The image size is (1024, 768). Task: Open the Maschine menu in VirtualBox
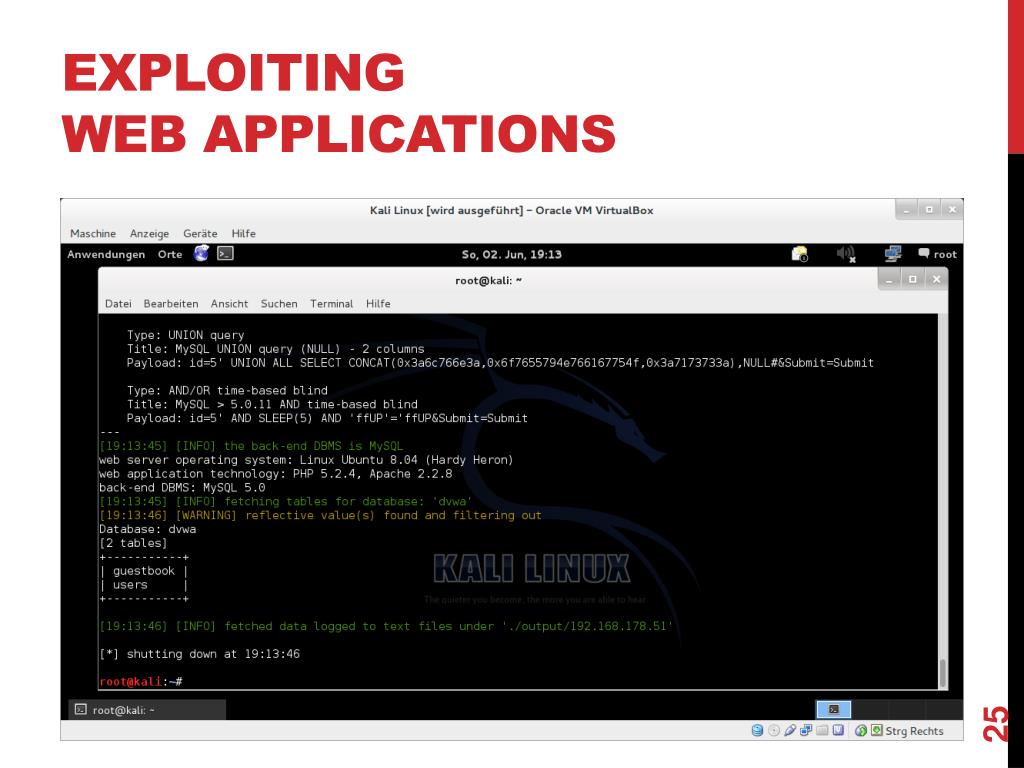click(93, 233)
